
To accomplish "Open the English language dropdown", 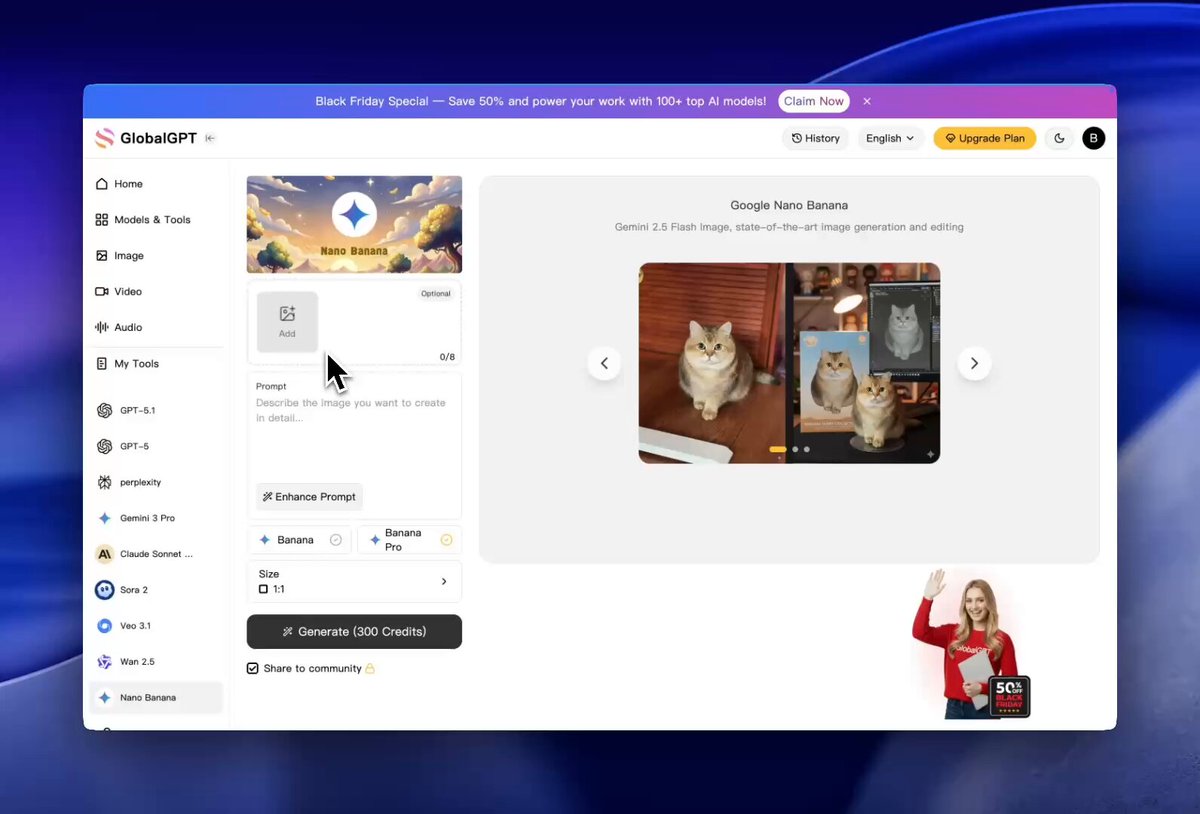I will click(890, 138).
